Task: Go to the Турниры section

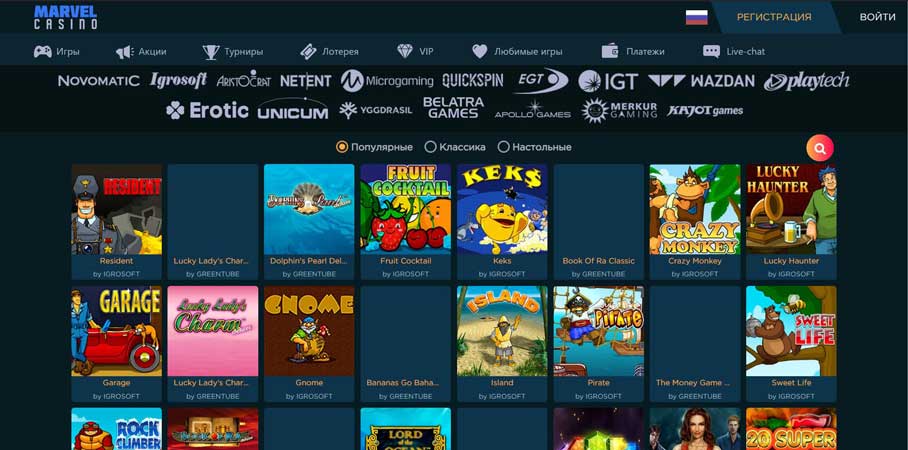Action: coord(233,51)
